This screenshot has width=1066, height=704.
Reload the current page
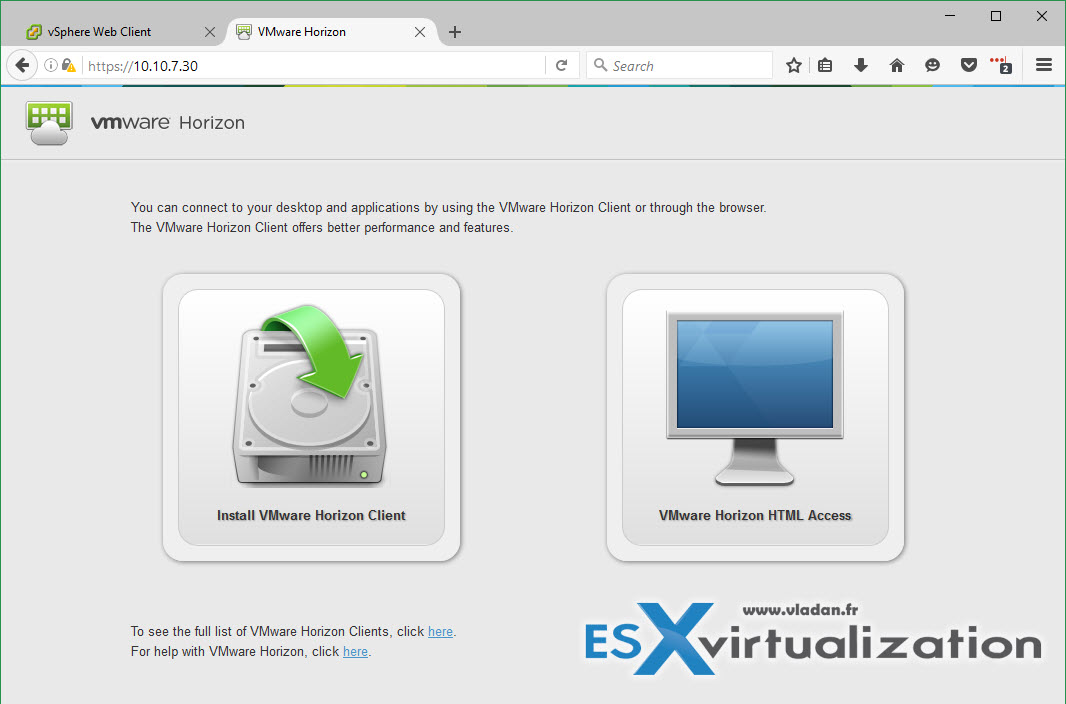[562, 65]
